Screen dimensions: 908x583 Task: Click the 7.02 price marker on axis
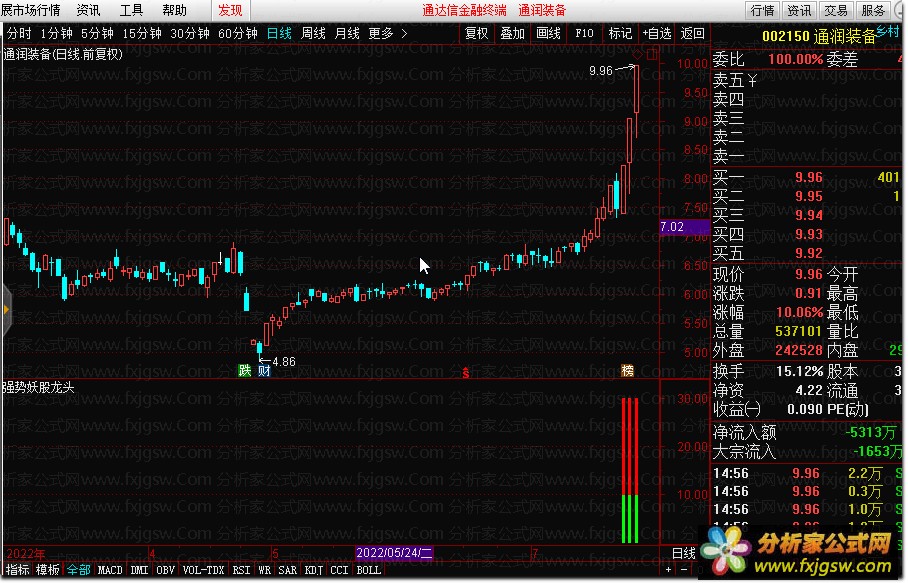[x=684, y=227]
